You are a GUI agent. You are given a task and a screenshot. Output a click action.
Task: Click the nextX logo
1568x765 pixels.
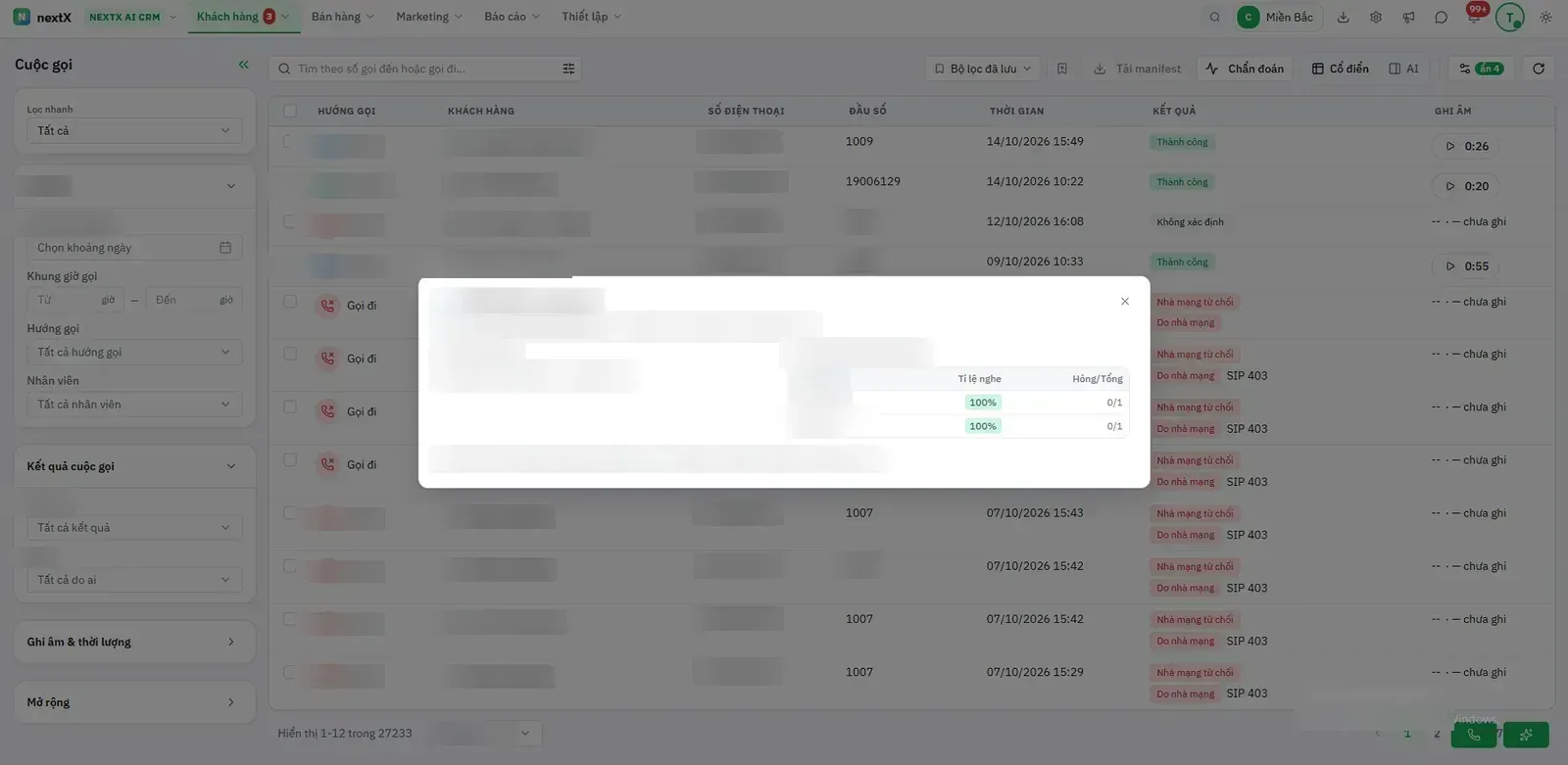click(x=42, y=17)
